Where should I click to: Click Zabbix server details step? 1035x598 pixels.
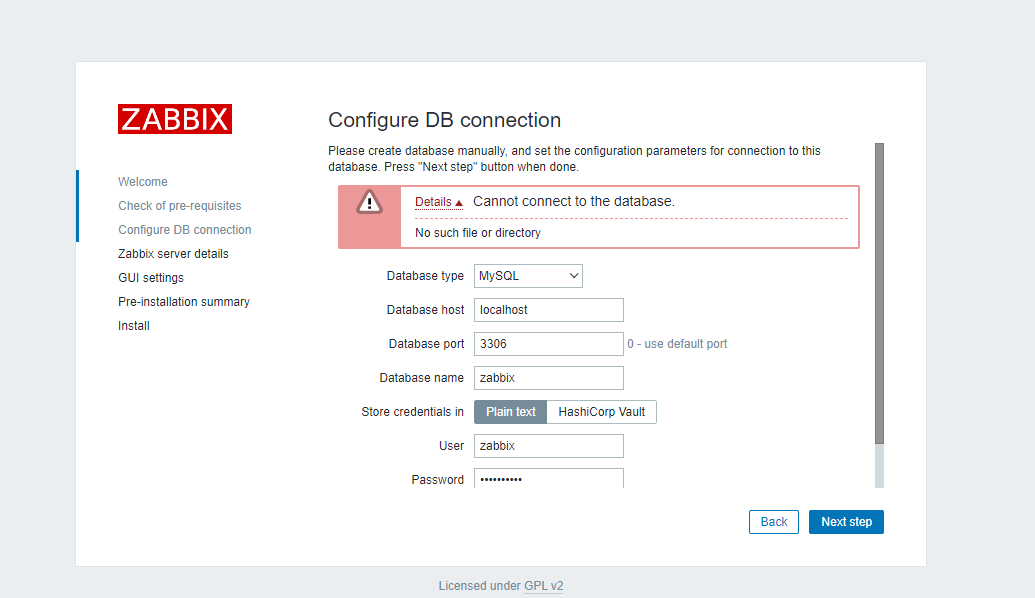(173, 254)
